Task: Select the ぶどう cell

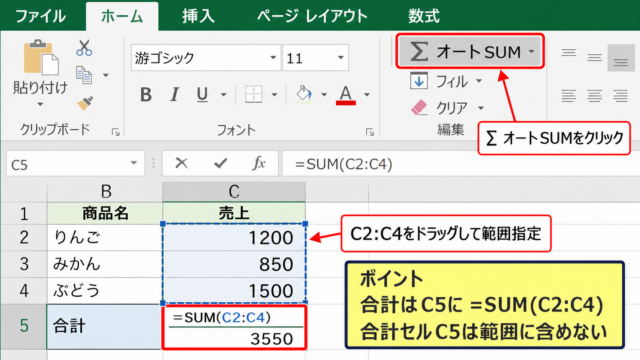Action: tap(105, 290)
